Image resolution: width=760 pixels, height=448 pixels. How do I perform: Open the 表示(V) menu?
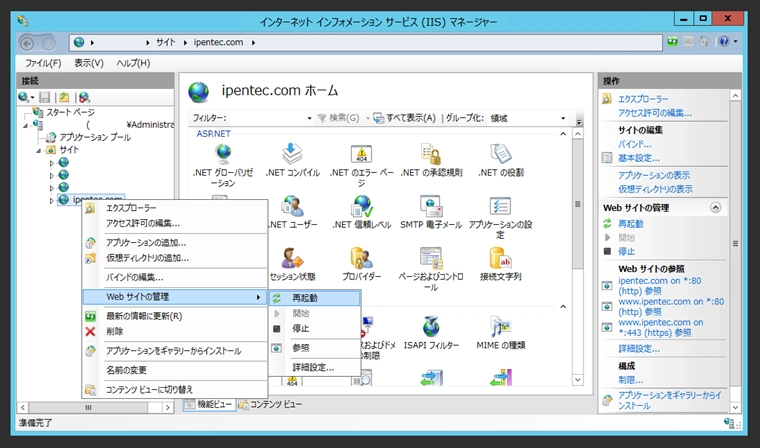pos(89,63)
